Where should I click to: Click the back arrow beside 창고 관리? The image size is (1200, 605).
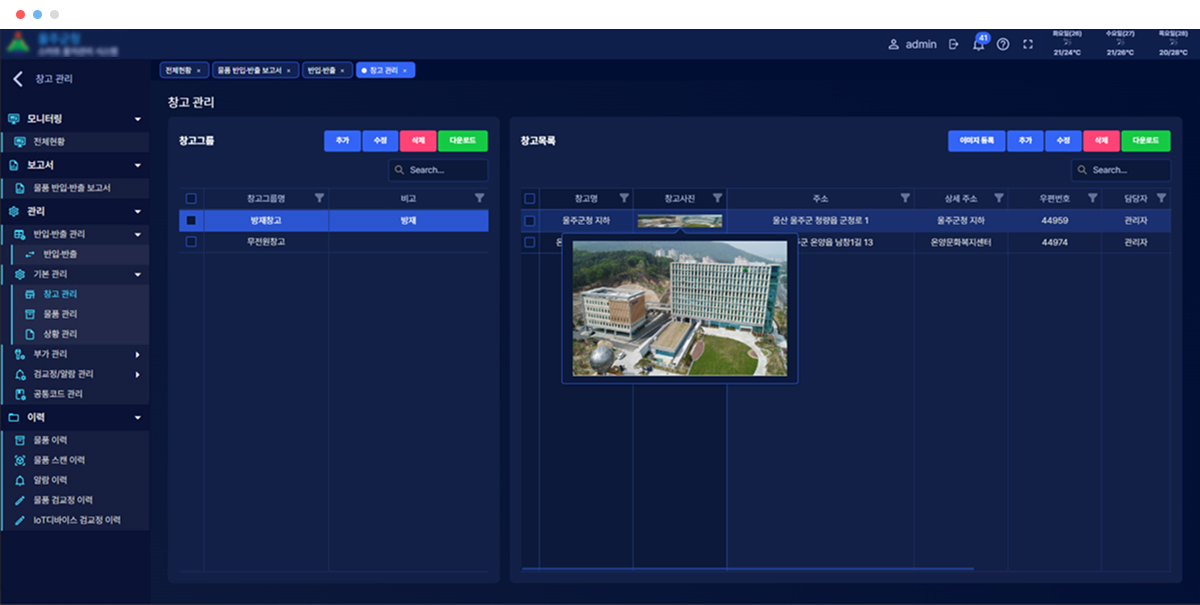[17, 79]
